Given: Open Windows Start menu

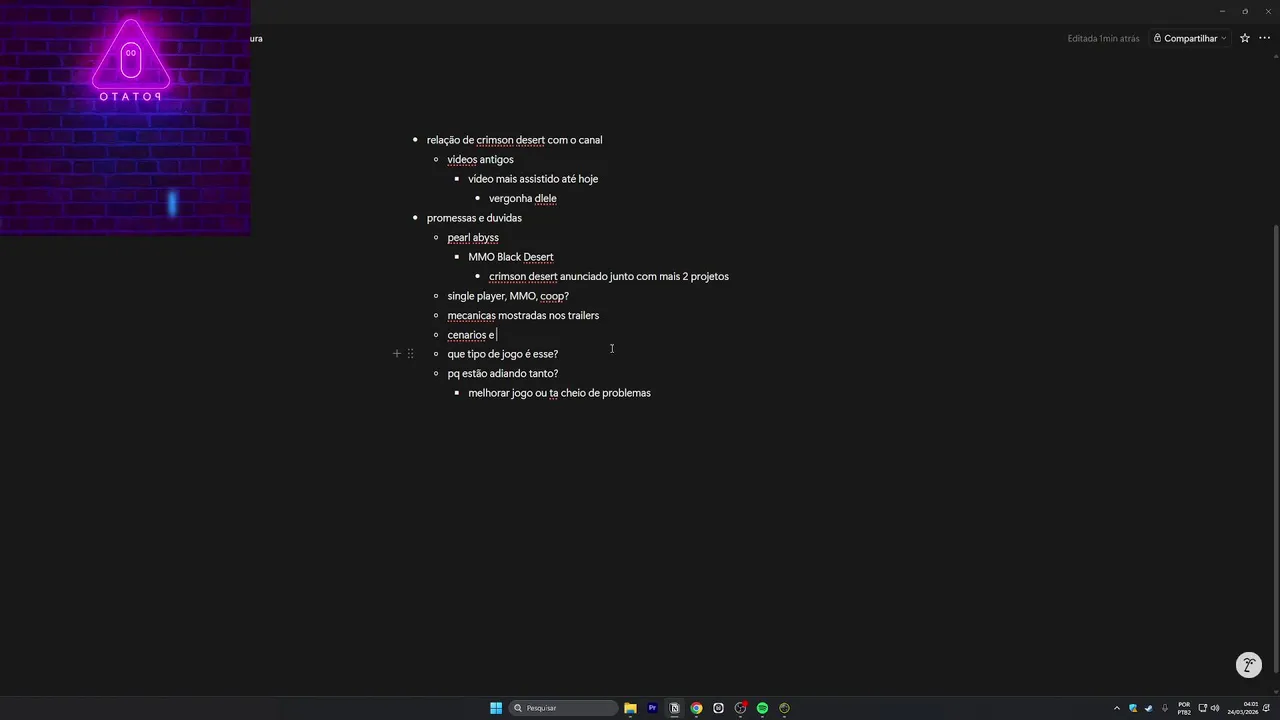Looking at the screenshot, I should pyautogui.click(x=496, y=708).
